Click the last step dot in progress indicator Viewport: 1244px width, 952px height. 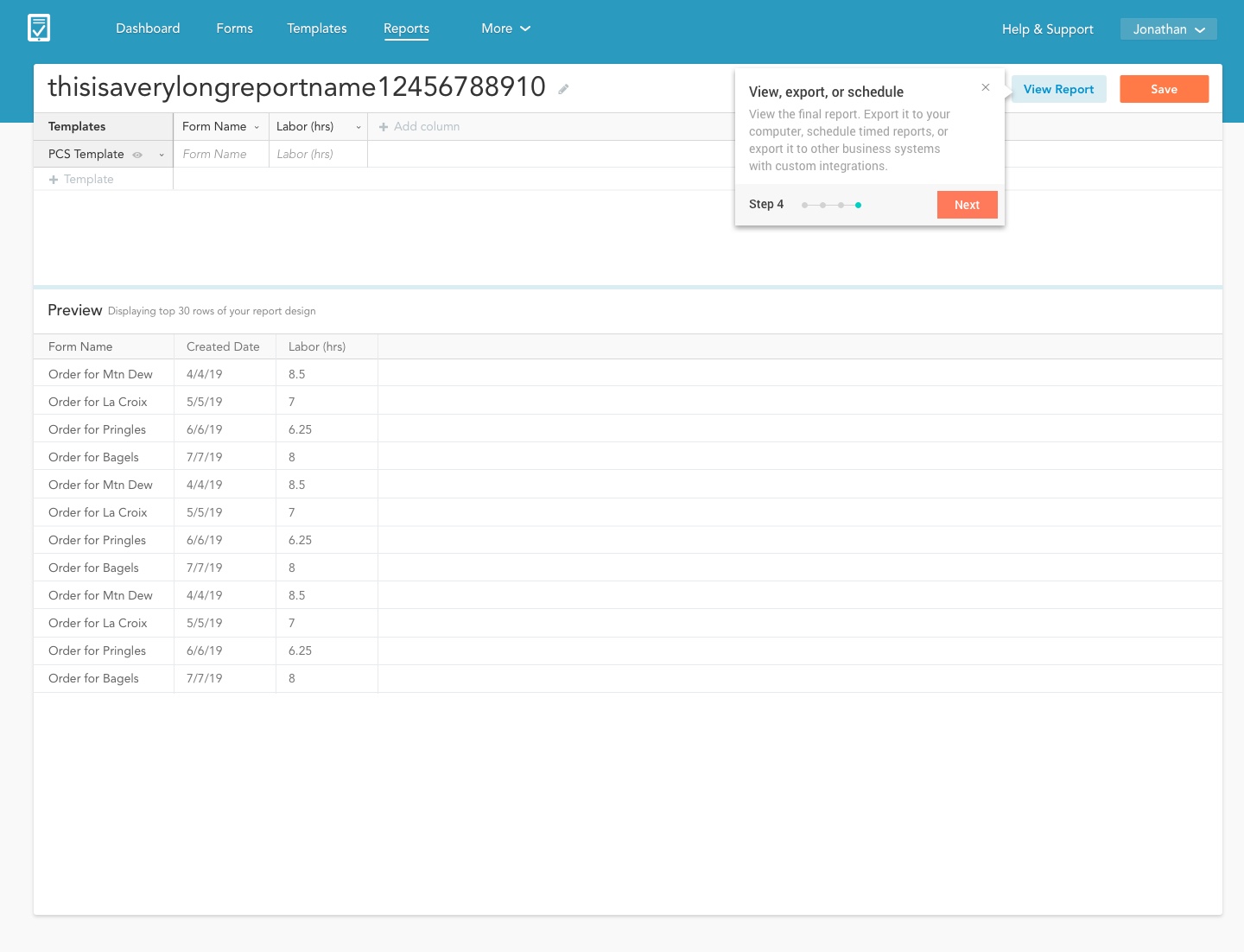(858, 205)
